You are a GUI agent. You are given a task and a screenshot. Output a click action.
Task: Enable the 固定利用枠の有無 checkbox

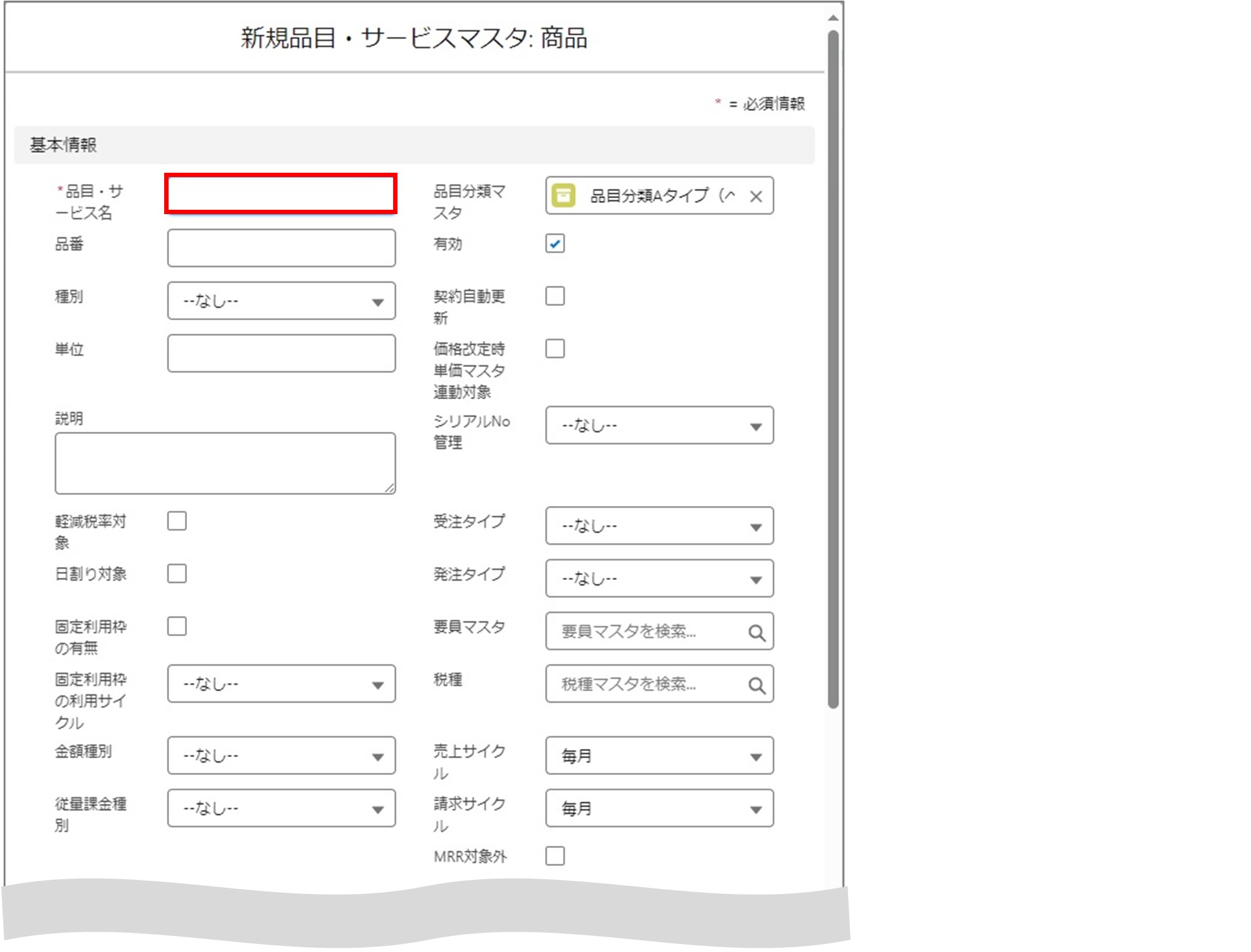point(177,626)
